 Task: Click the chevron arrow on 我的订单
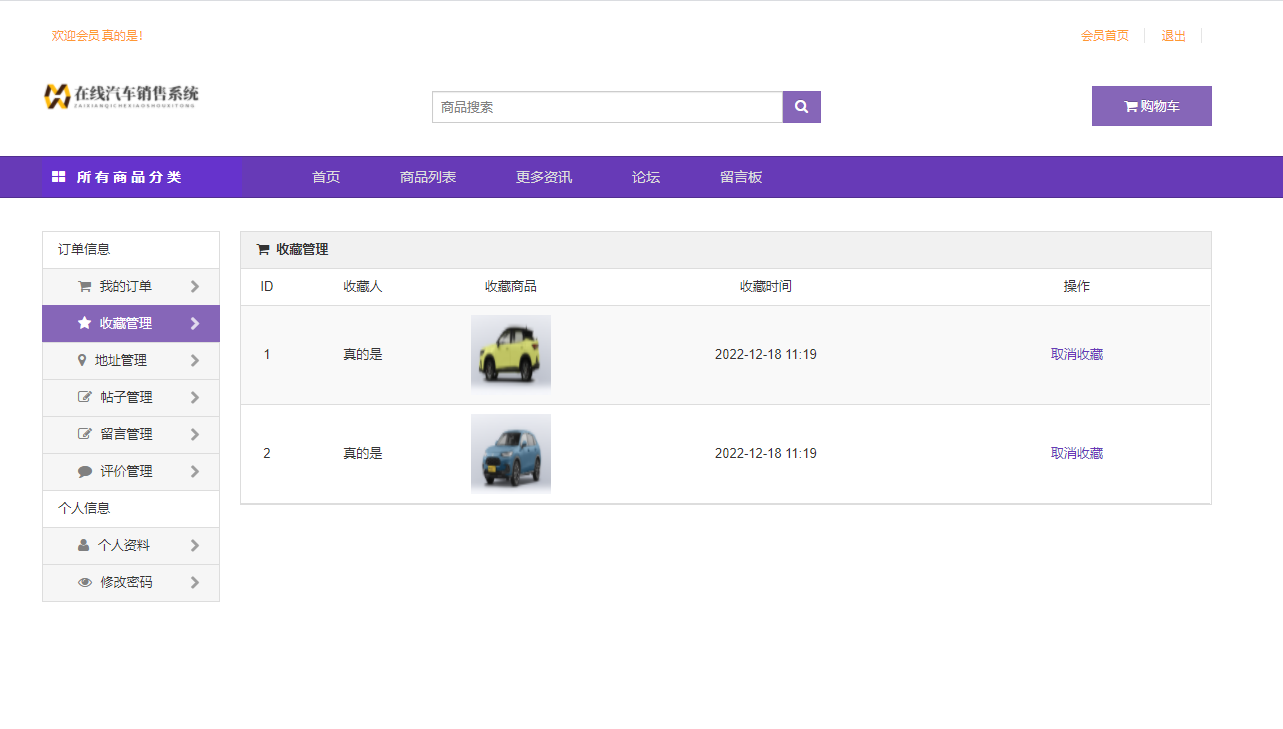coord(195,286)
